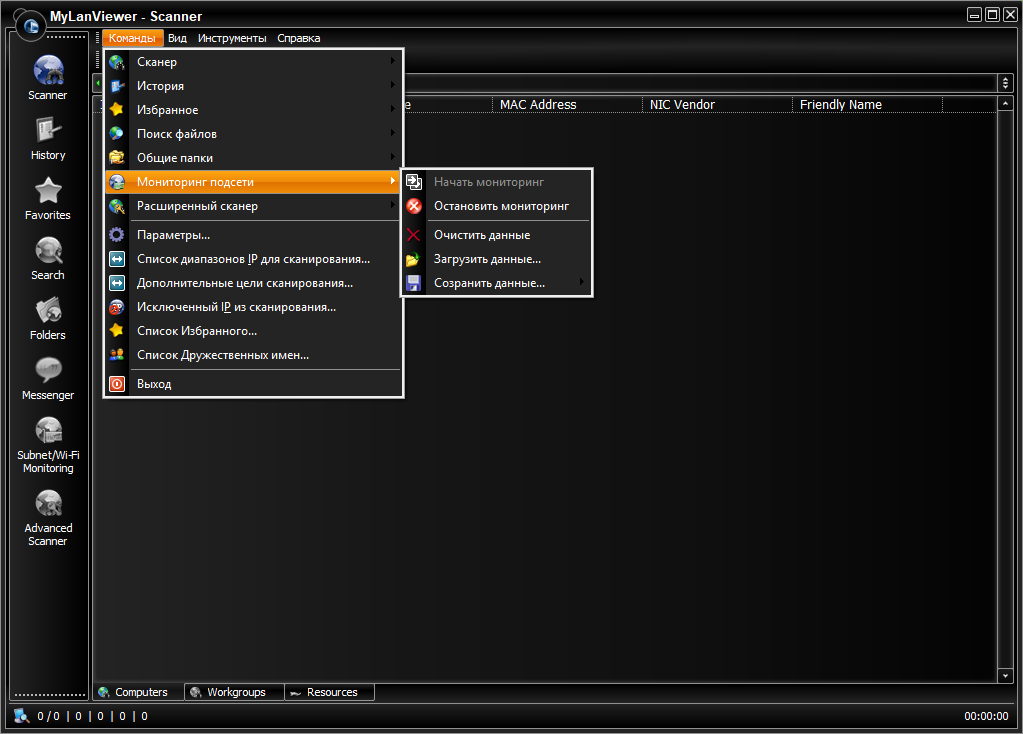Open the Scanner sidebar icon
This screenshot has height=734, width=1023.
(48, 70)
